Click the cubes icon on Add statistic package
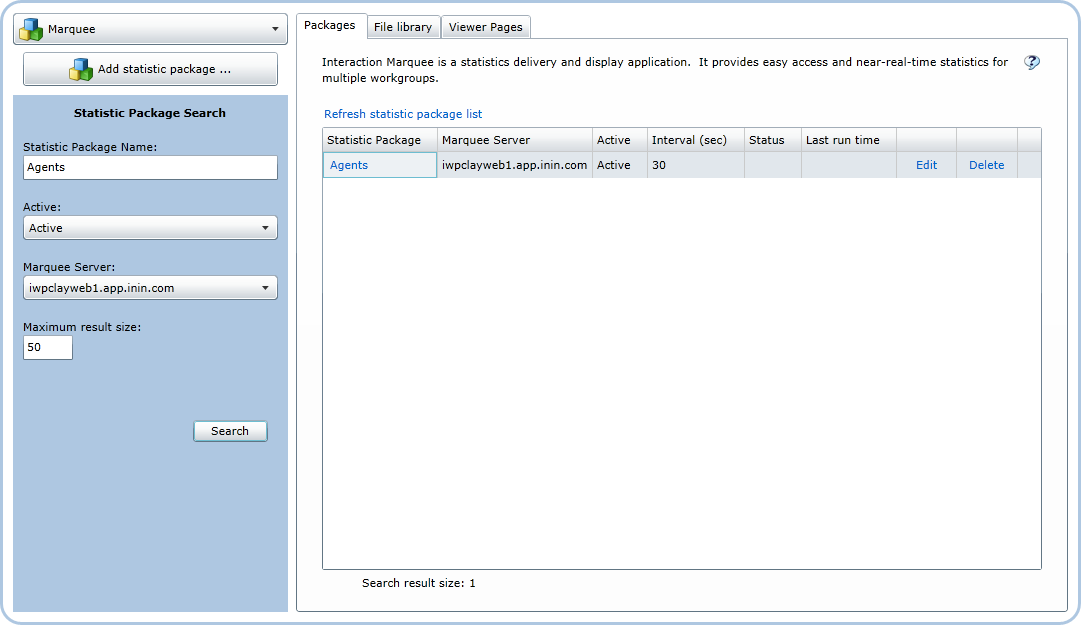Viewport: 1081px width, 625px height. point(81,70)
